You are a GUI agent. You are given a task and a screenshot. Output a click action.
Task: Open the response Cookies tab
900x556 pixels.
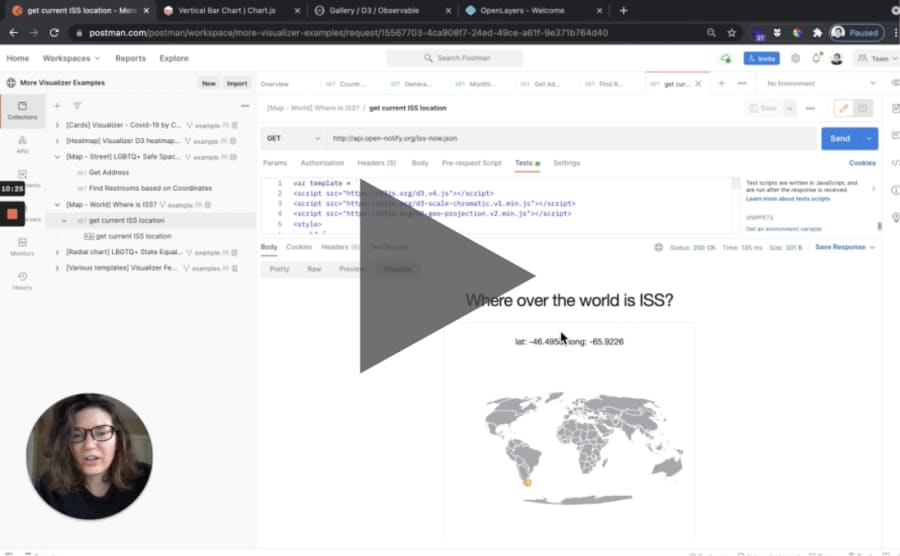299,247
